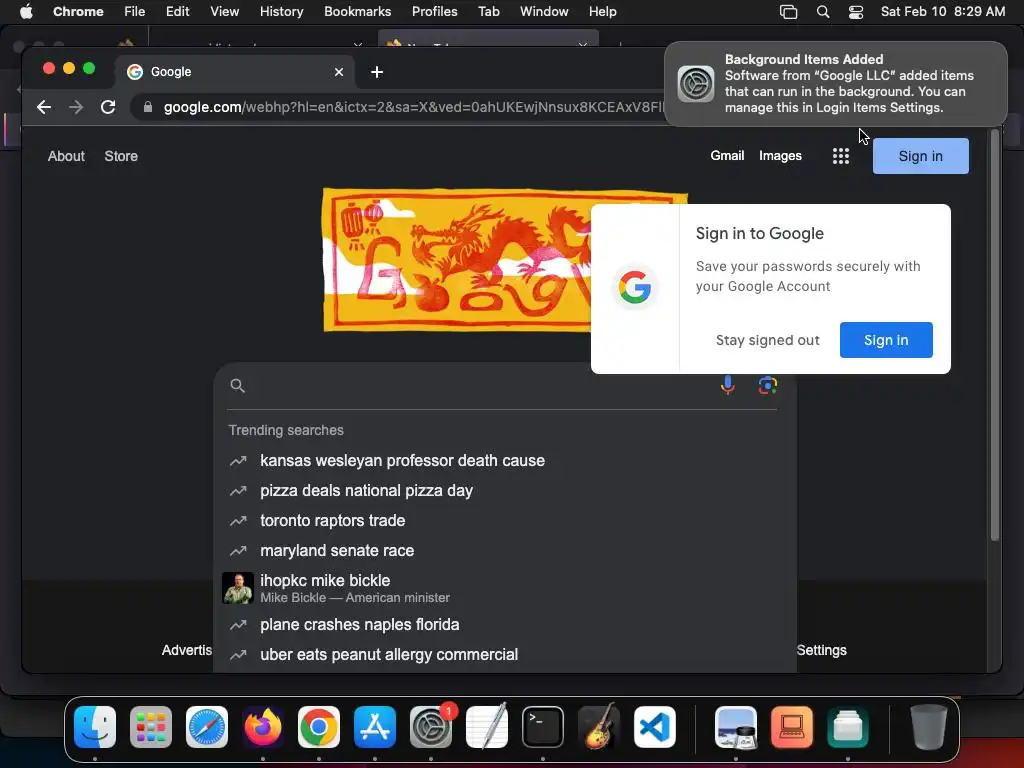Open the Images link
Image resolution: width=1024 pixels, height=768 pixels.
(780, 156)
